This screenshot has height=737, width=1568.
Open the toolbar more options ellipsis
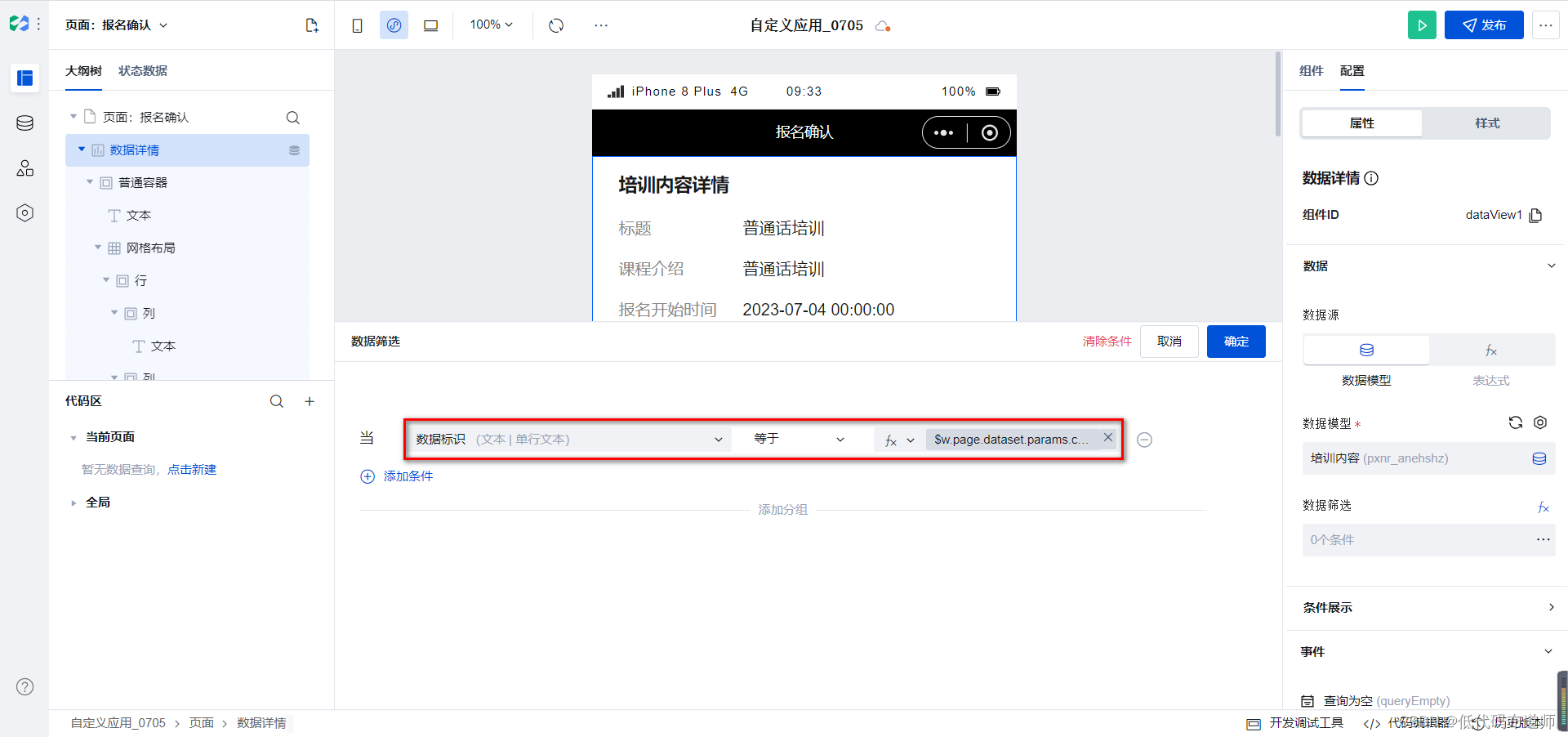coord(601,25)
